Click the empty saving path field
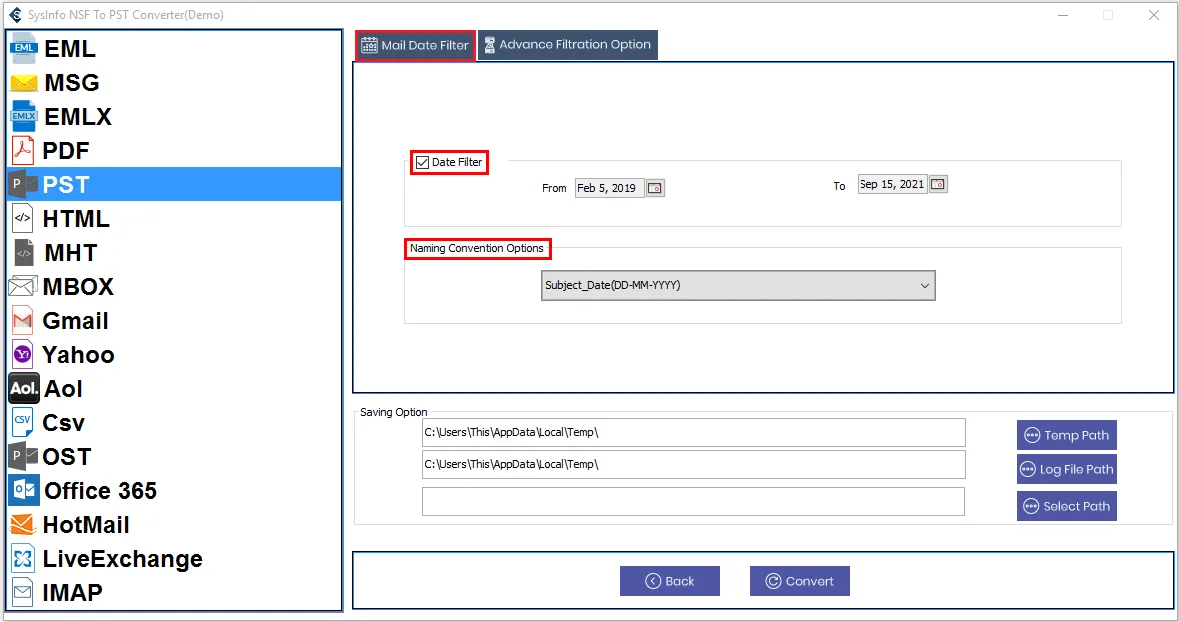Screen dimensions: 1179x622 coord(693,502)
